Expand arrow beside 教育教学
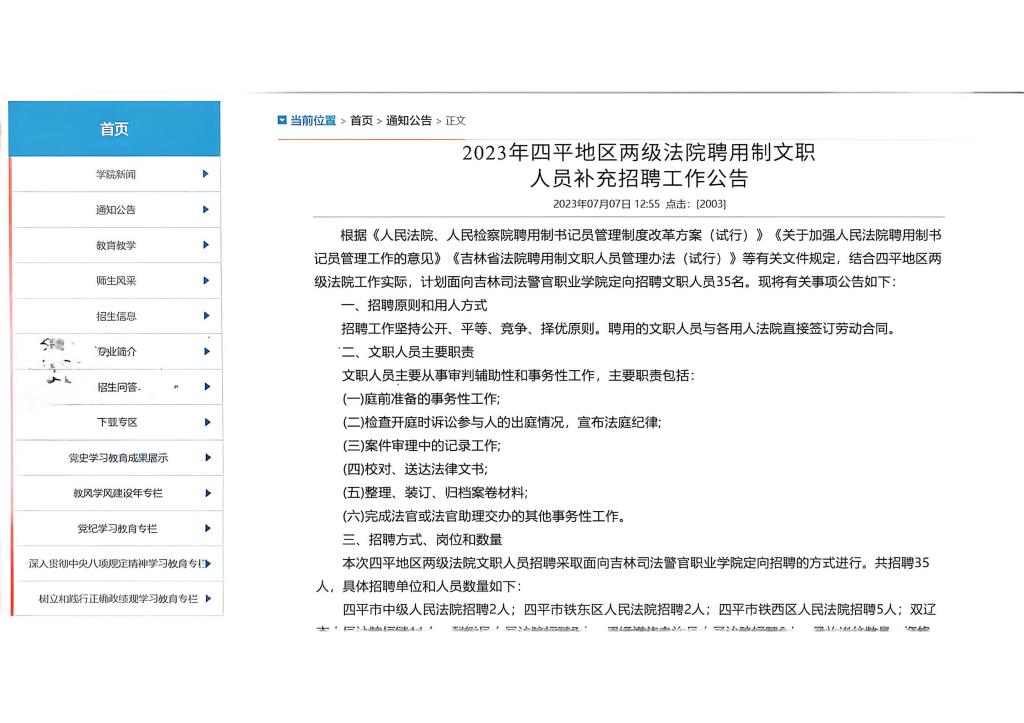The image size is (1024, 723). 206,245
